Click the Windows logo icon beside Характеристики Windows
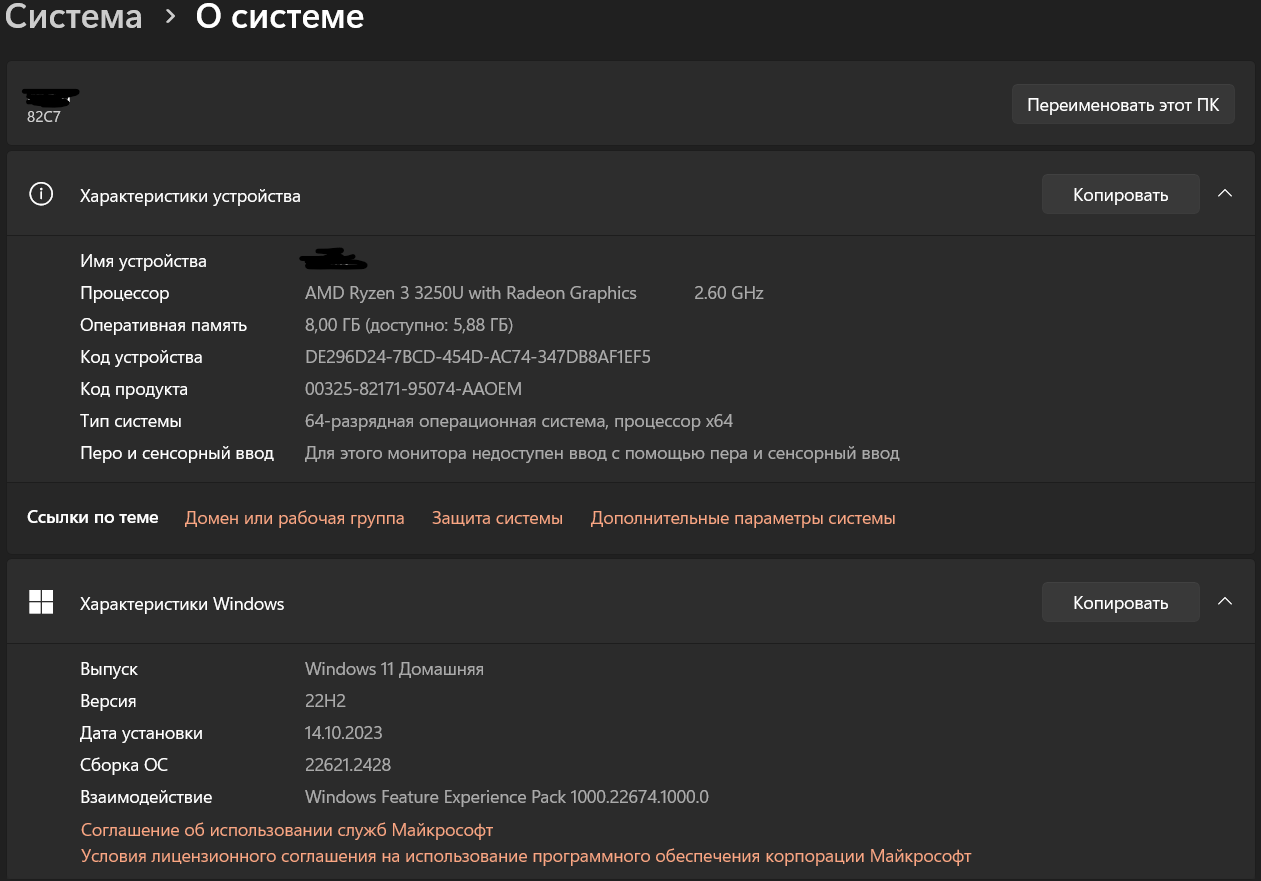Viewport: 1261px width, 881px height. 41,602
